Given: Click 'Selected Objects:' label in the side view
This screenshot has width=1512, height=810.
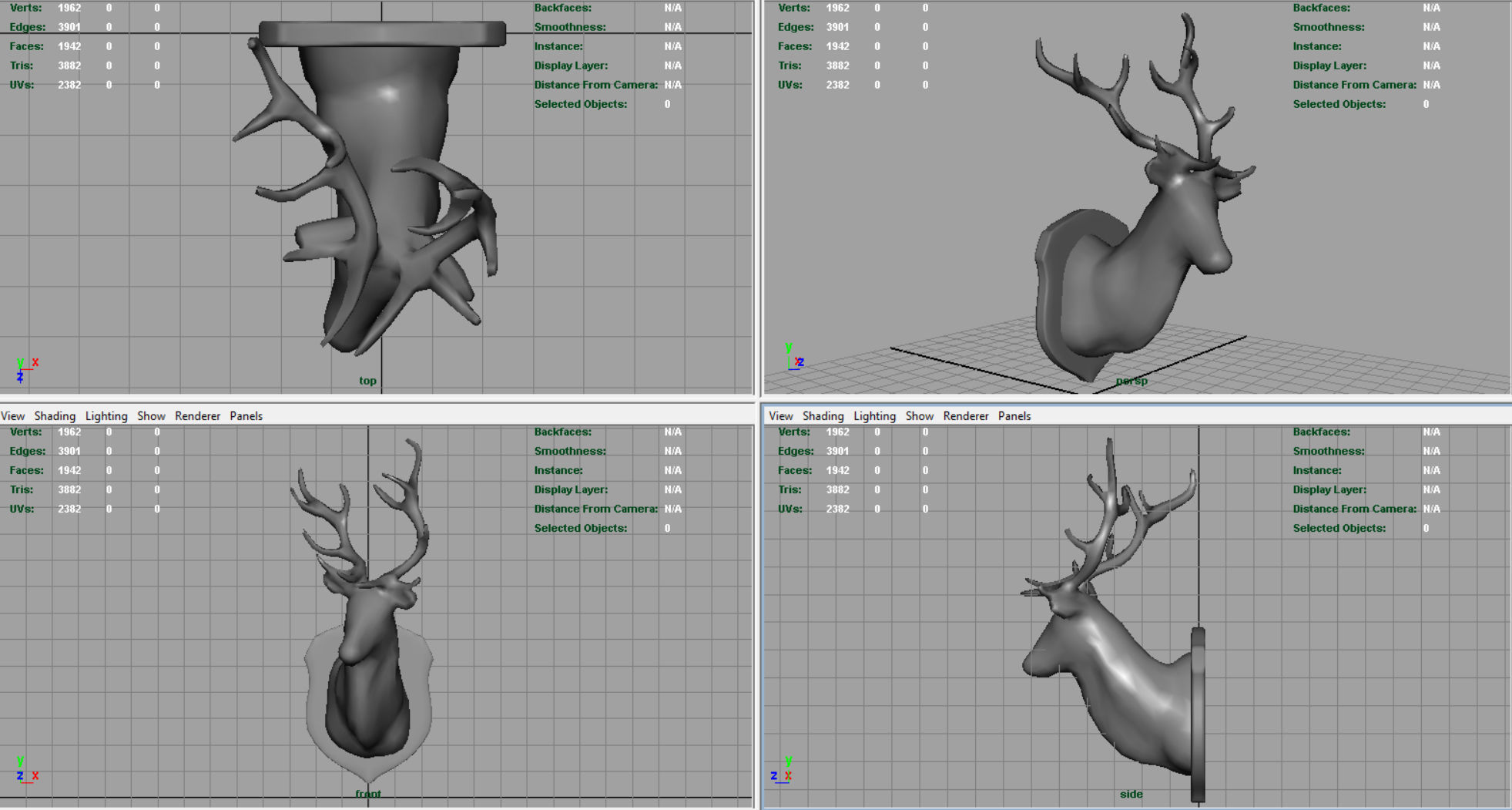Looking at the screenshot, I should pos(1339,528).
